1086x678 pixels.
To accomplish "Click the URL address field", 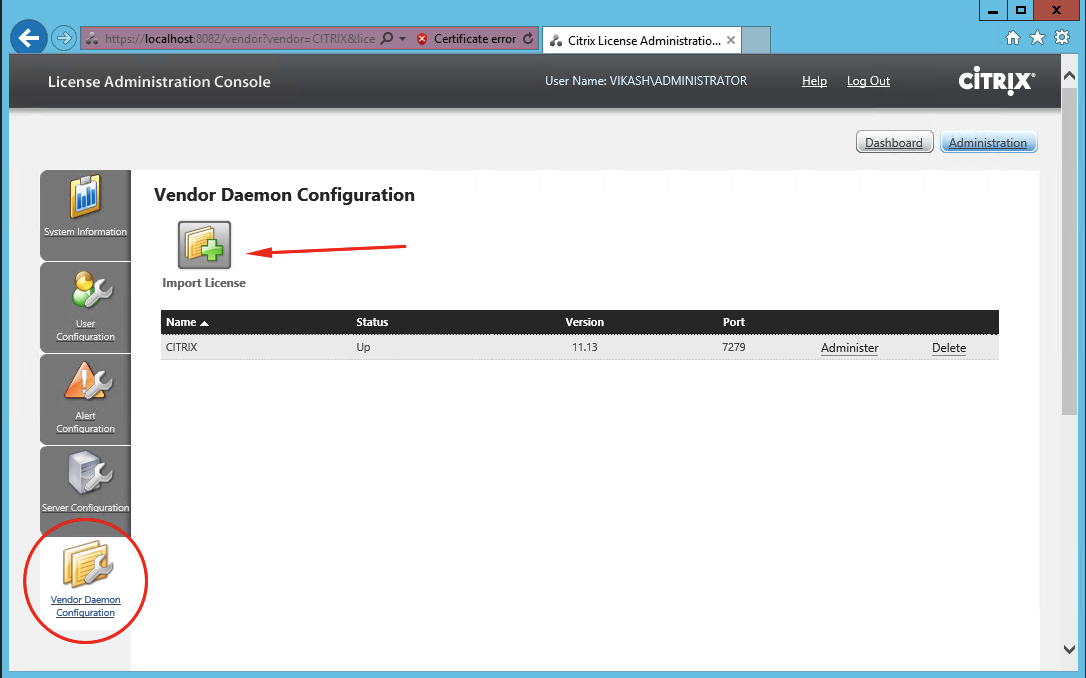I will coord(240,39).
